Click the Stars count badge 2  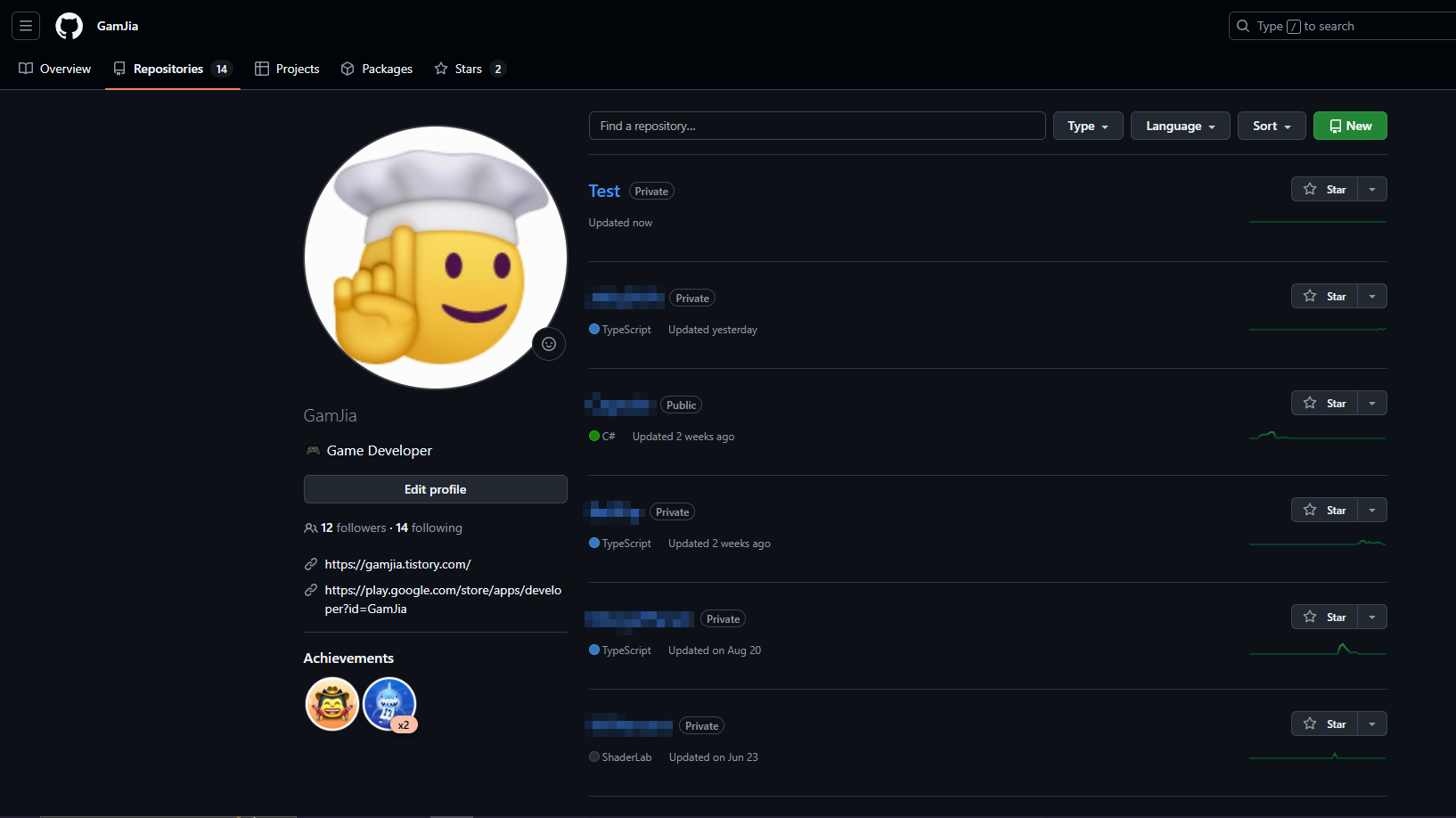pos(498,69)
